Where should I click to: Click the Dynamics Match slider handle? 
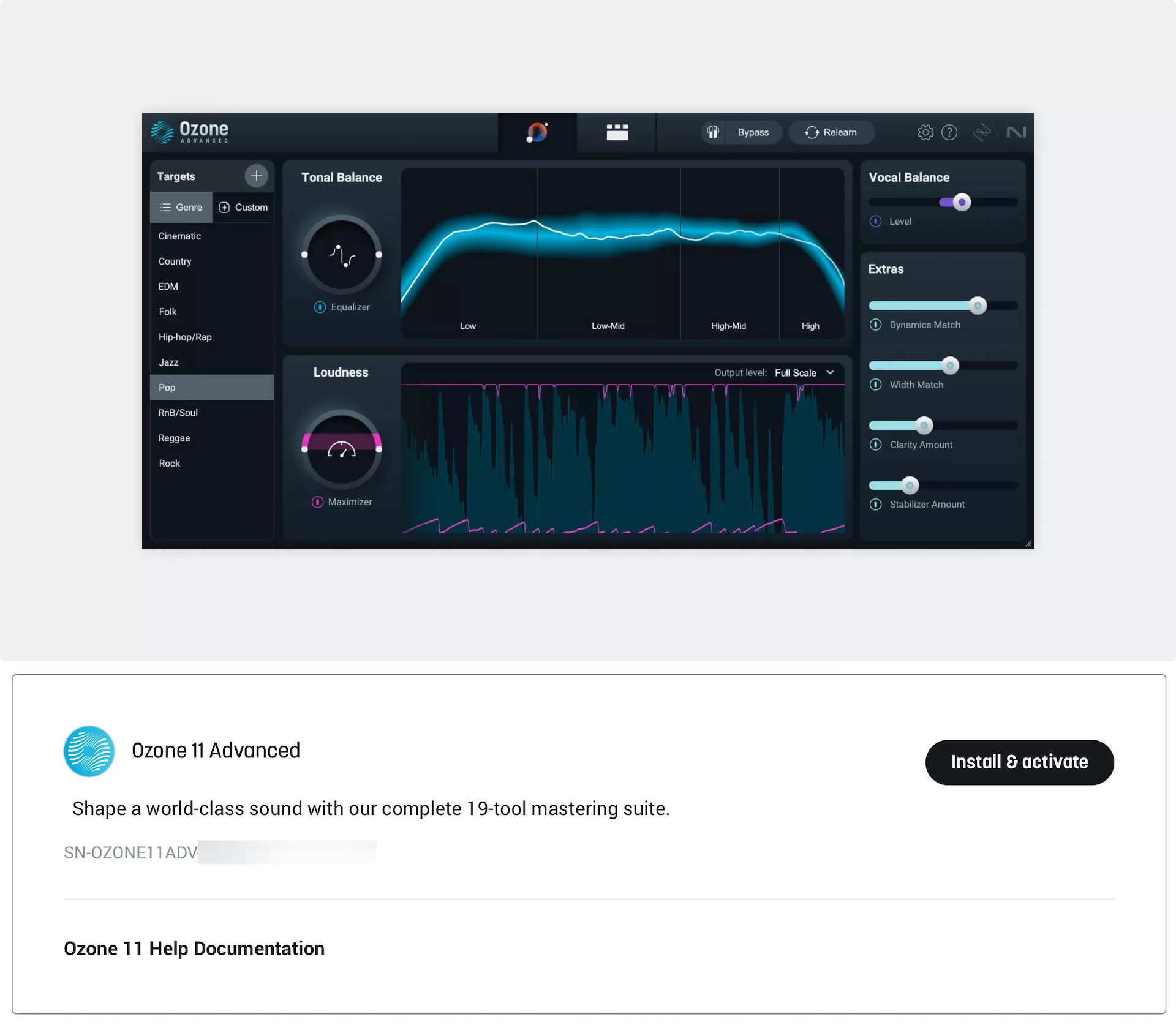pos(978,305)
